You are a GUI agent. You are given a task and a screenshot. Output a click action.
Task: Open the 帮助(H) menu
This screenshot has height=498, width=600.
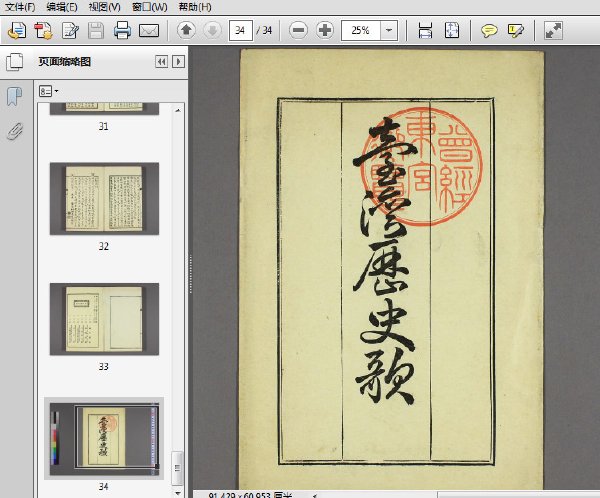point(195,7)
